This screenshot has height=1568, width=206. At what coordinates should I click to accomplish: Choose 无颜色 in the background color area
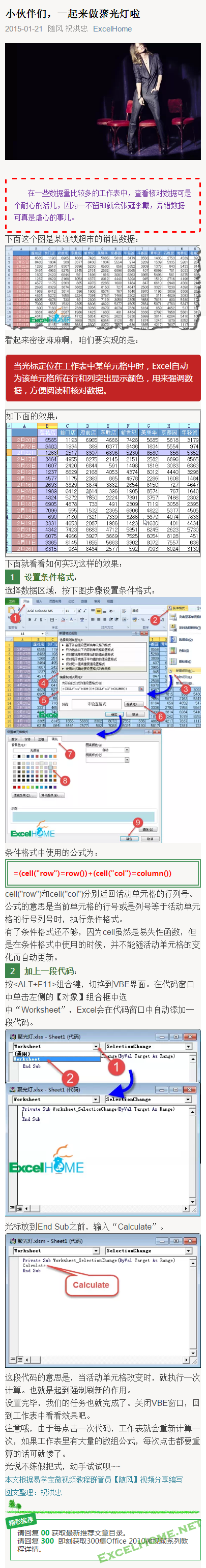point(34,750)
